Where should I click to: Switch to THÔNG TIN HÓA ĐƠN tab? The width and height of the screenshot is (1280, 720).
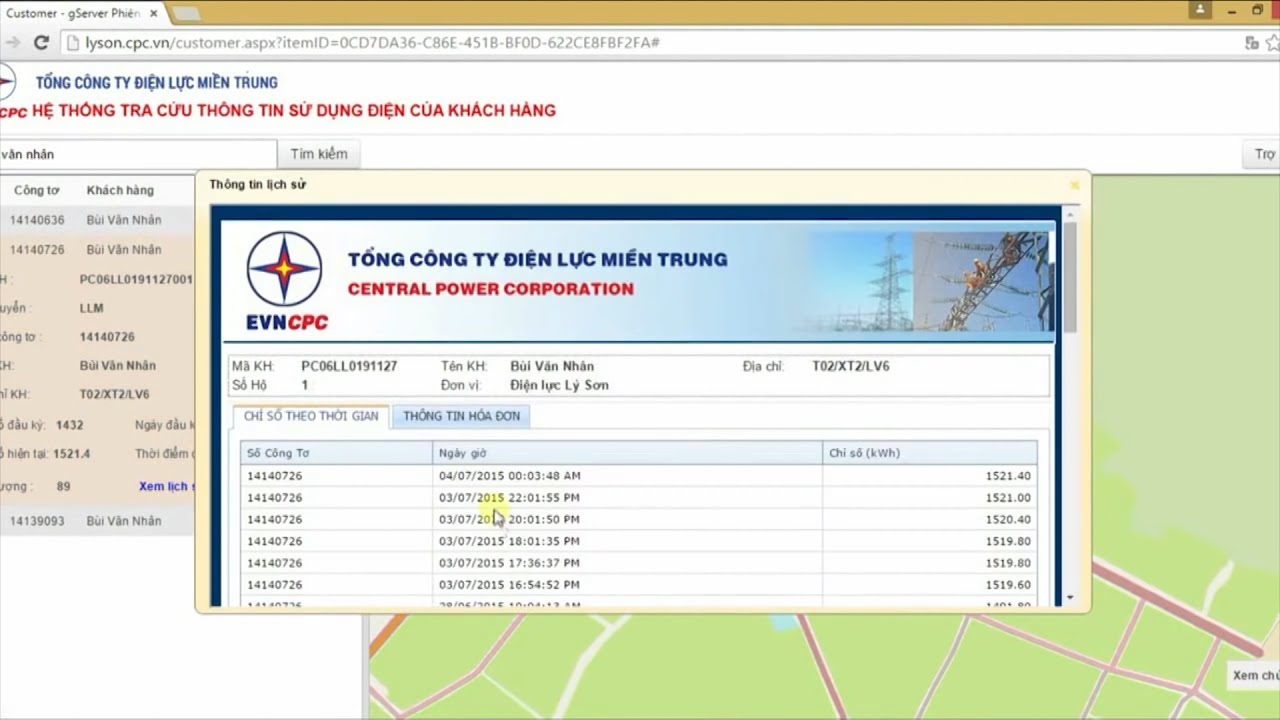[461, 416]
